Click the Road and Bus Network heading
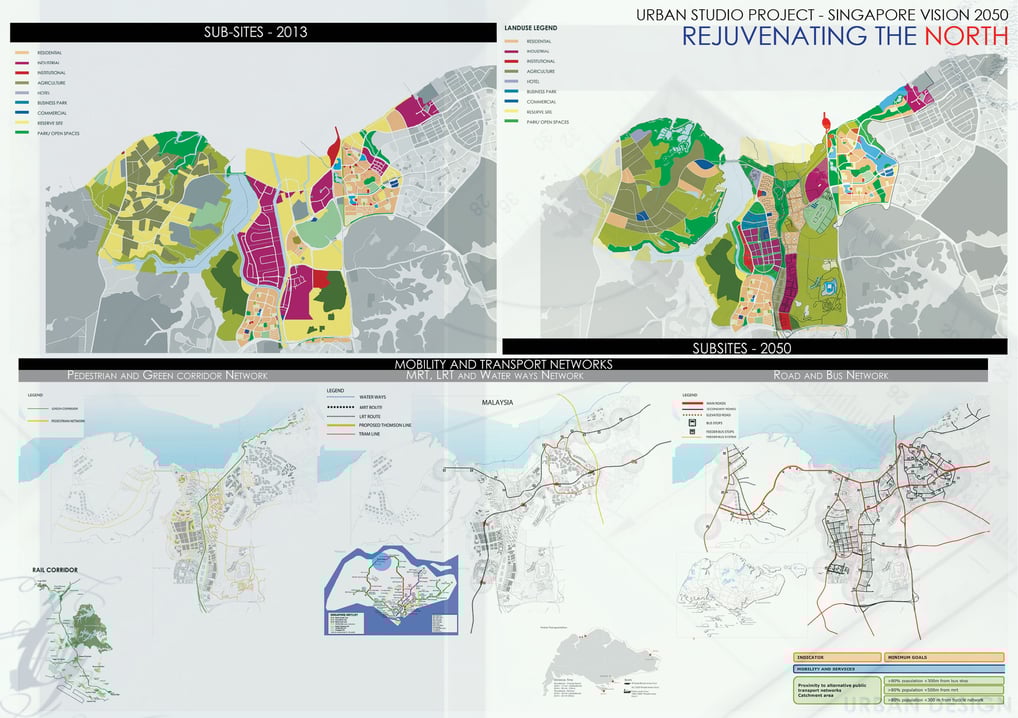Screen dimensions: 1018x718 pyautogui.click(x=830, y=375)
